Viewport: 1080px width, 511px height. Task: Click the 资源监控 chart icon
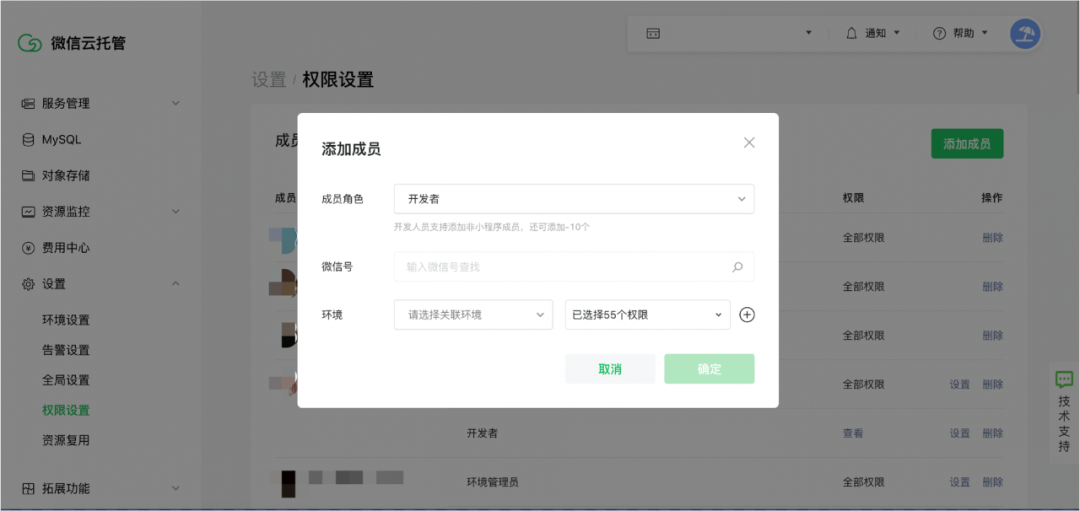pos(28,212)
